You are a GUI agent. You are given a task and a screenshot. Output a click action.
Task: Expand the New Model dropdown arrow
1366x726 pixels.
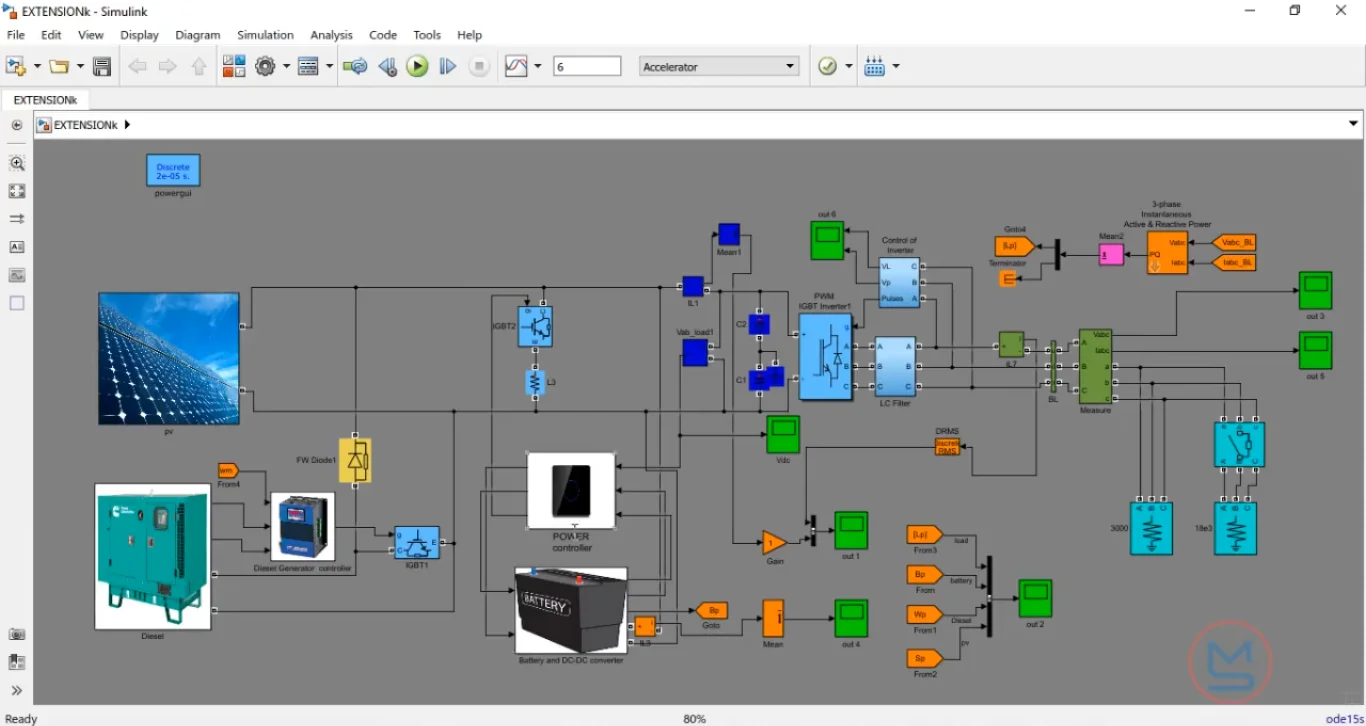point(37,67)
